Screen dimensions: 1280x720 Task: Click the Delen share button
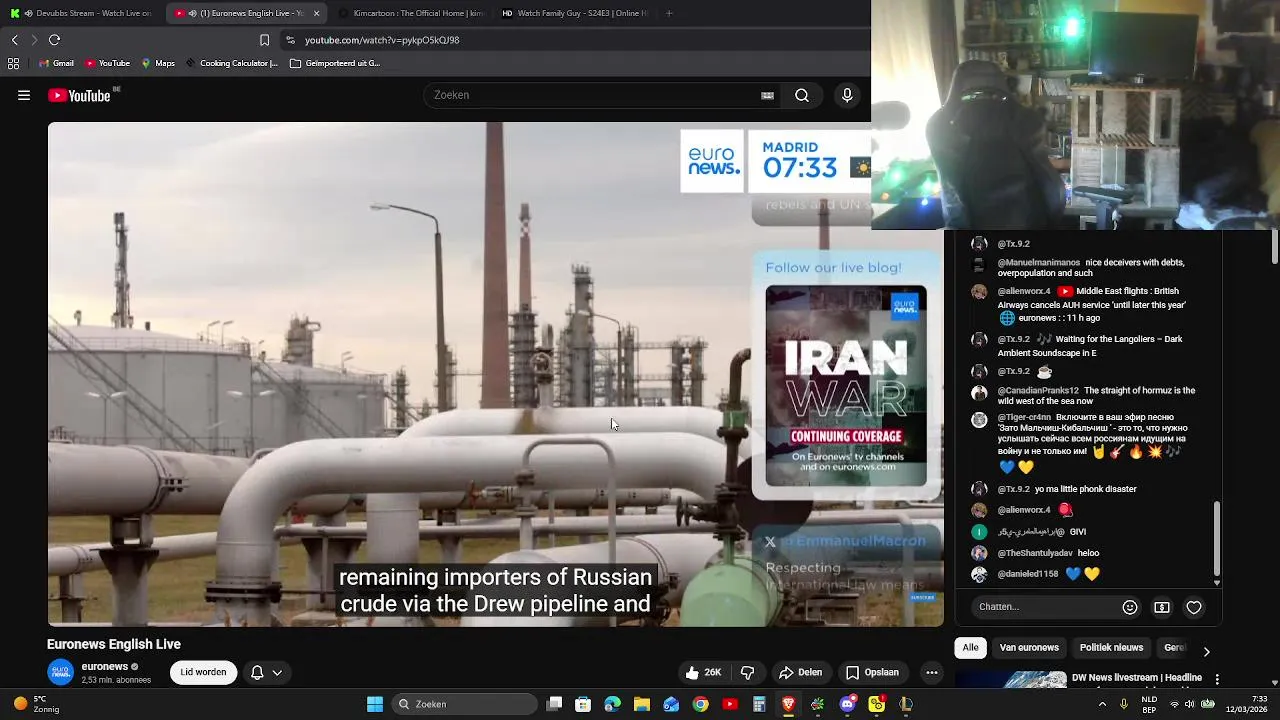(801, 672)
